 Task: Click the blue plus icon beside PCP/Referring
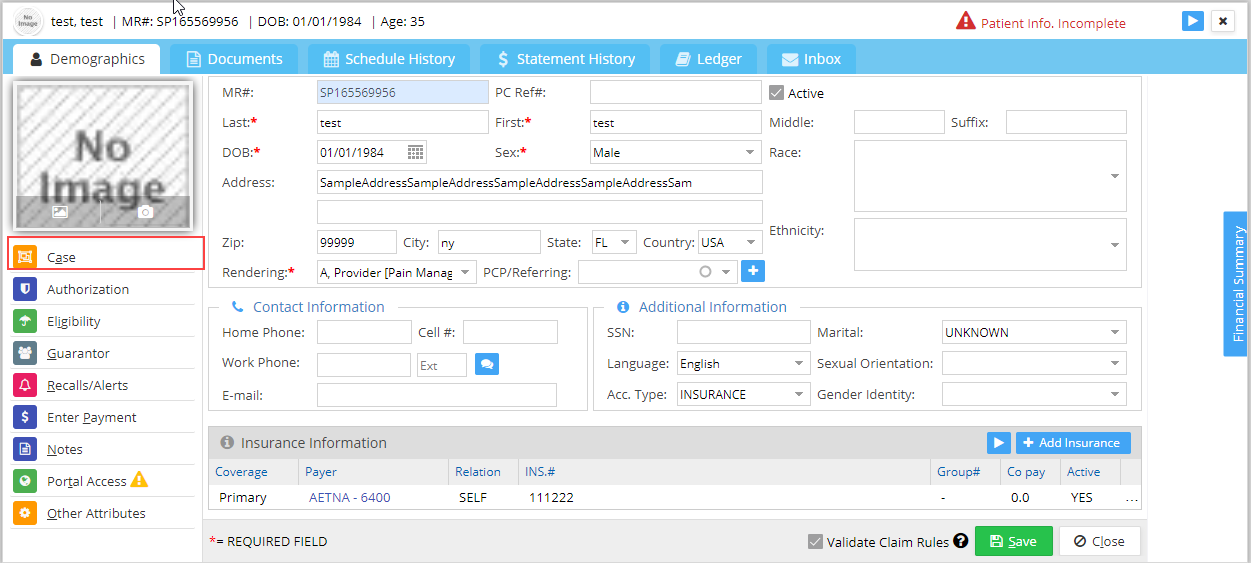point(752,271)
